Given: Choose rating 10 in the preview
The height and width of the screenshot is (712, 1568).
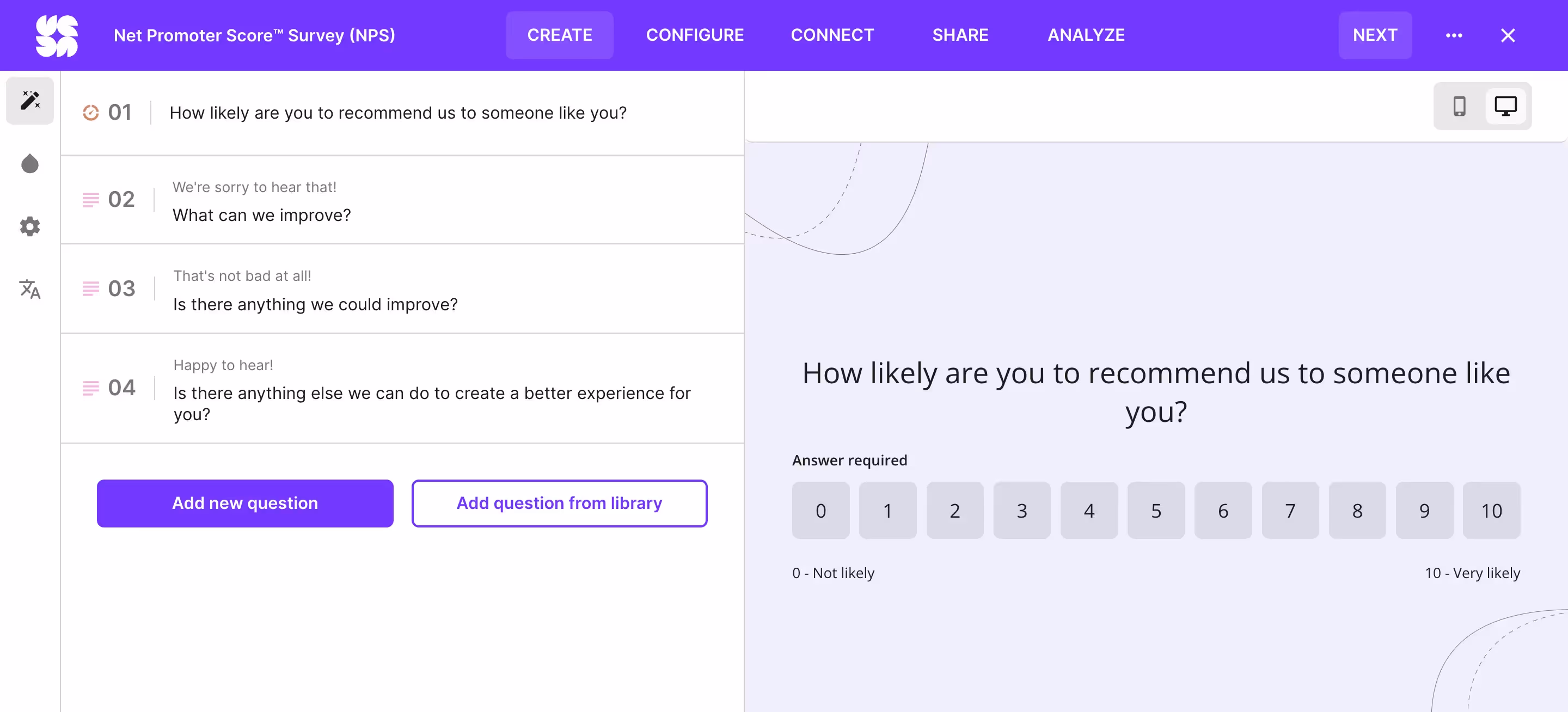Looking at the screenshot, I should [x=1491, y=510].
